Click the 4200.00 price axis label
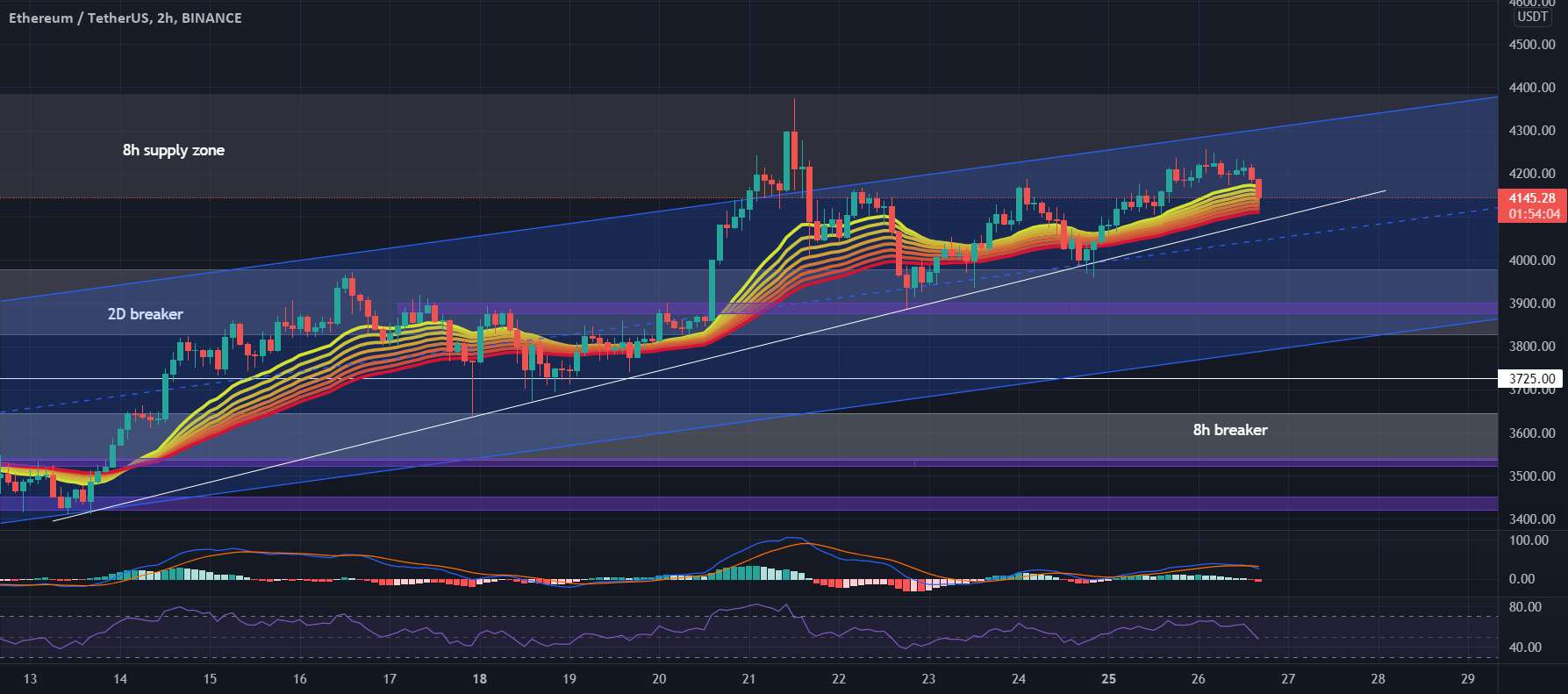The width and height of the screenshot is (1568, 694). click(x=1532, y=174)
